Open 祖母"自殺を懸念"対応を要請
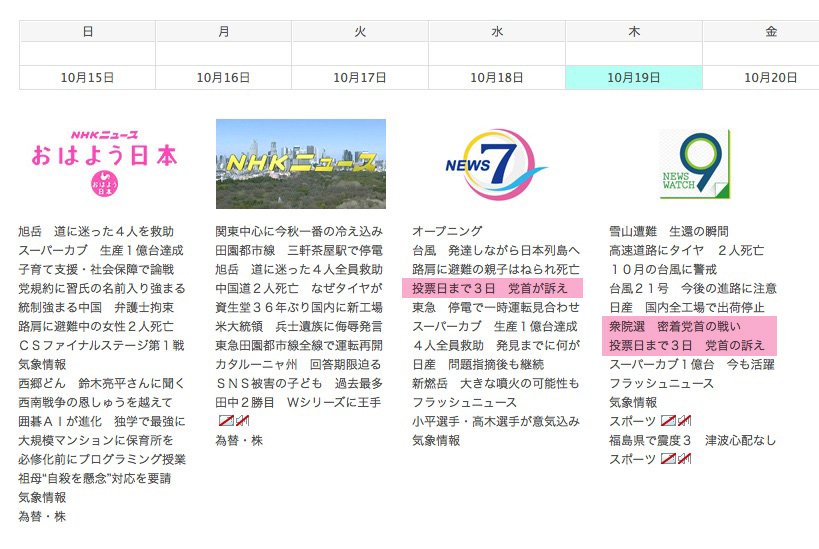819x549 pixels. [x=95, y=478]
